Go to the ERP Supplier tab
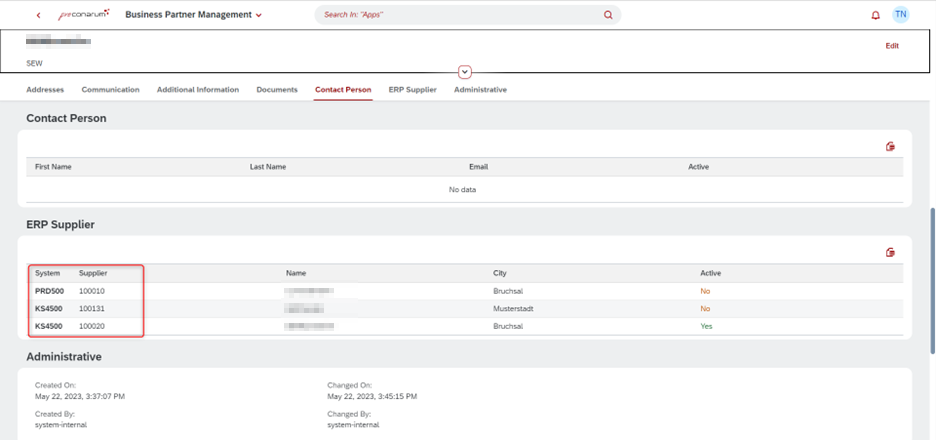936x440 pixels. click(x=412, y=90)
